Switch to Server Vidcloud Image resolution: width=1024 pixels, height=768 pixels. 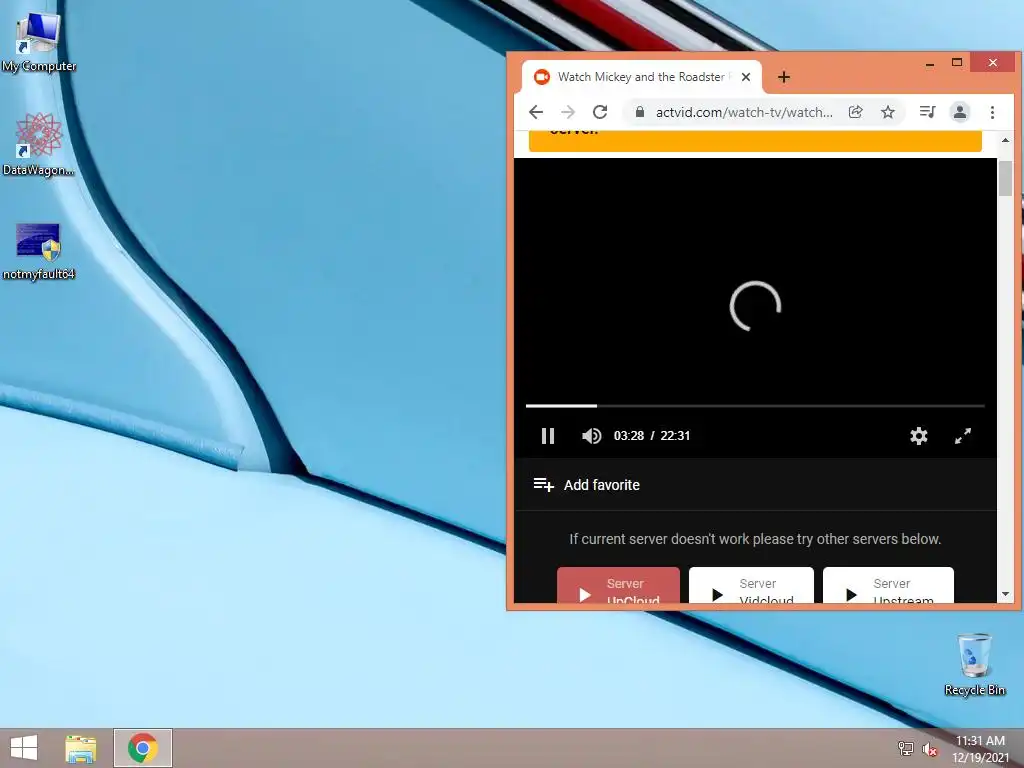point(751,586)
